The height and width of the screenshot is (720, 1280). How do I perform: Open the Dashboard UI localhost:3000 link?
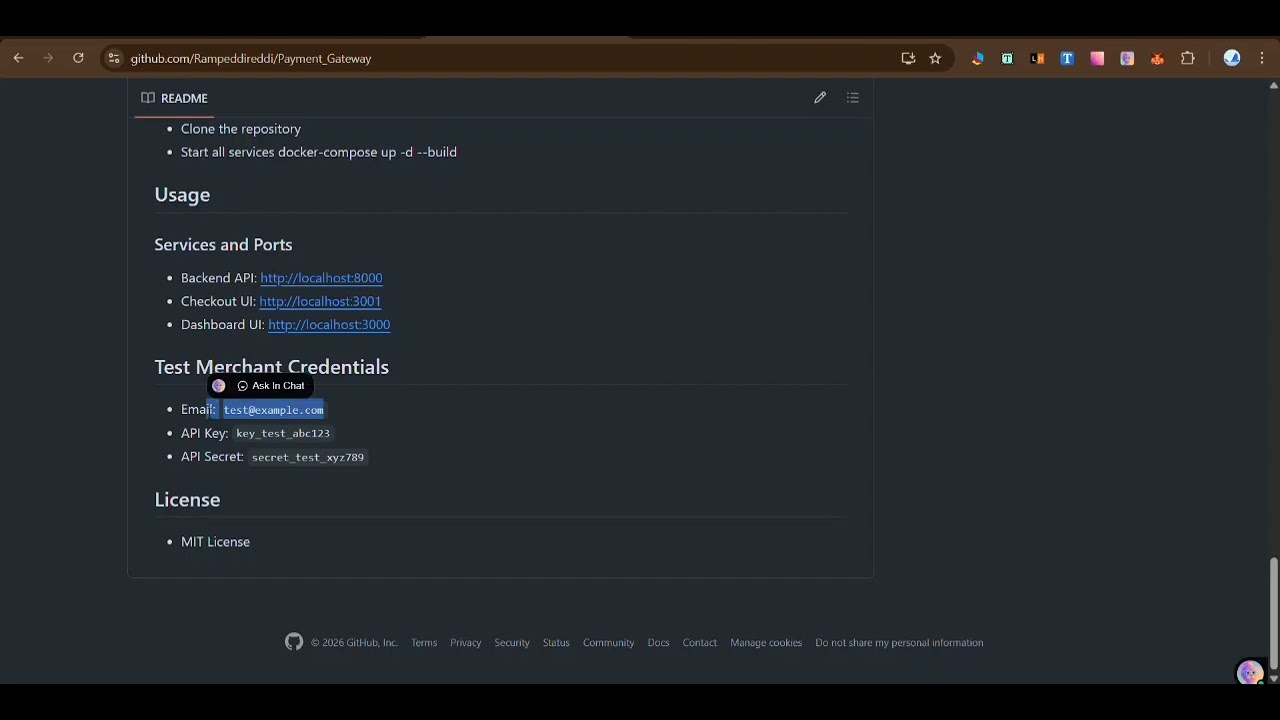(329, 325)
